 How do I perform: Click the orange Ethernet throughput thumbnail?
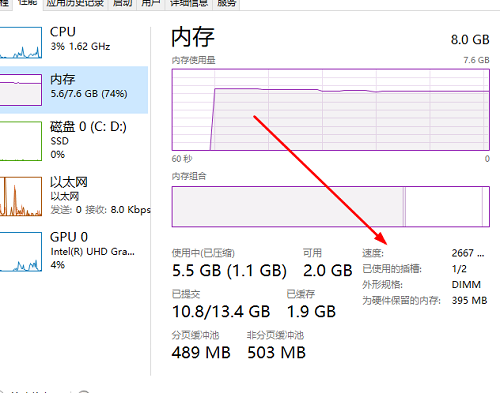click(21, 196)
